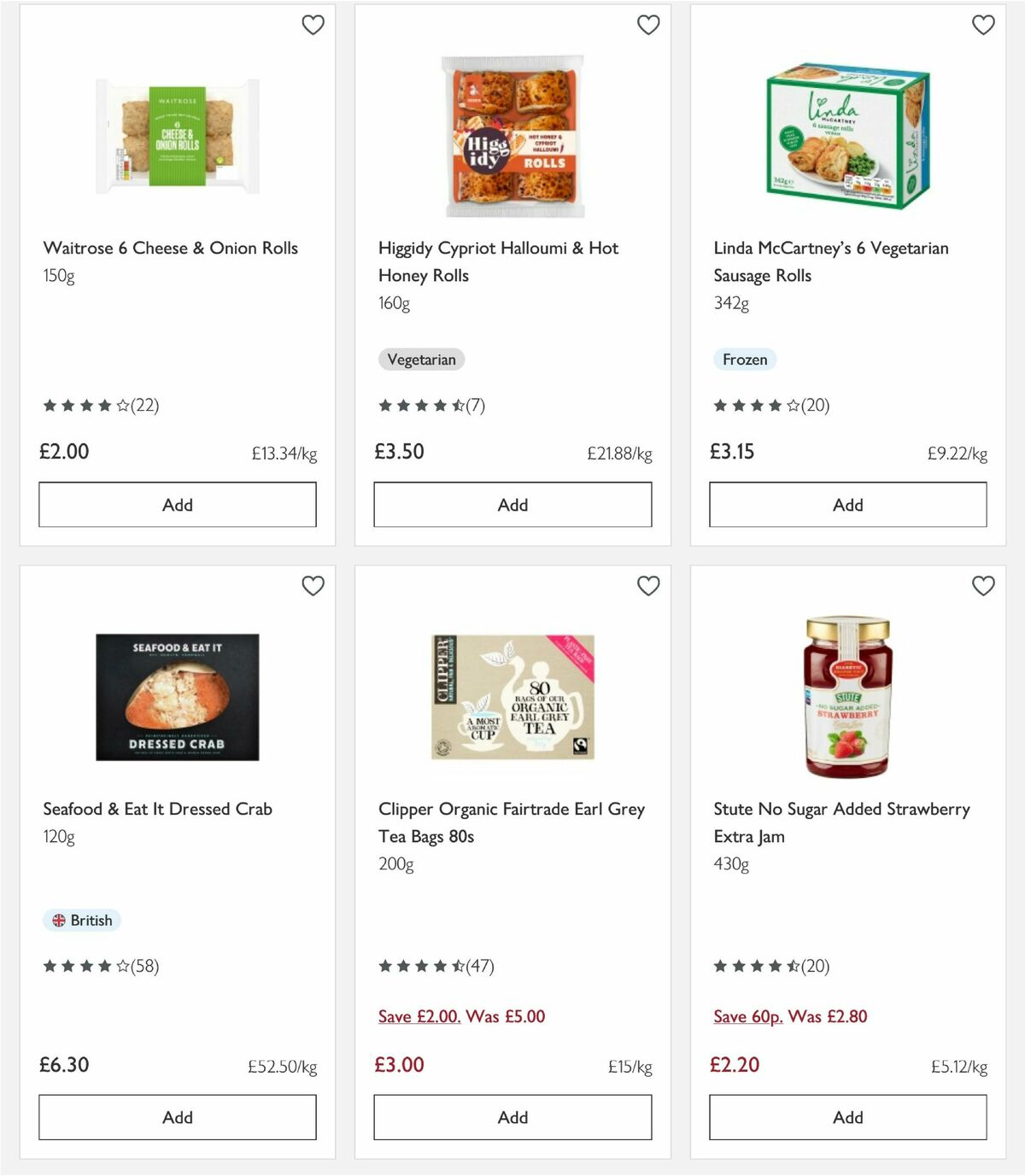The height and width of the screenshot is (1176, 1025).
Task: Add Seafood & Eat It Dressed Crab
Action: click(176, 1116)
